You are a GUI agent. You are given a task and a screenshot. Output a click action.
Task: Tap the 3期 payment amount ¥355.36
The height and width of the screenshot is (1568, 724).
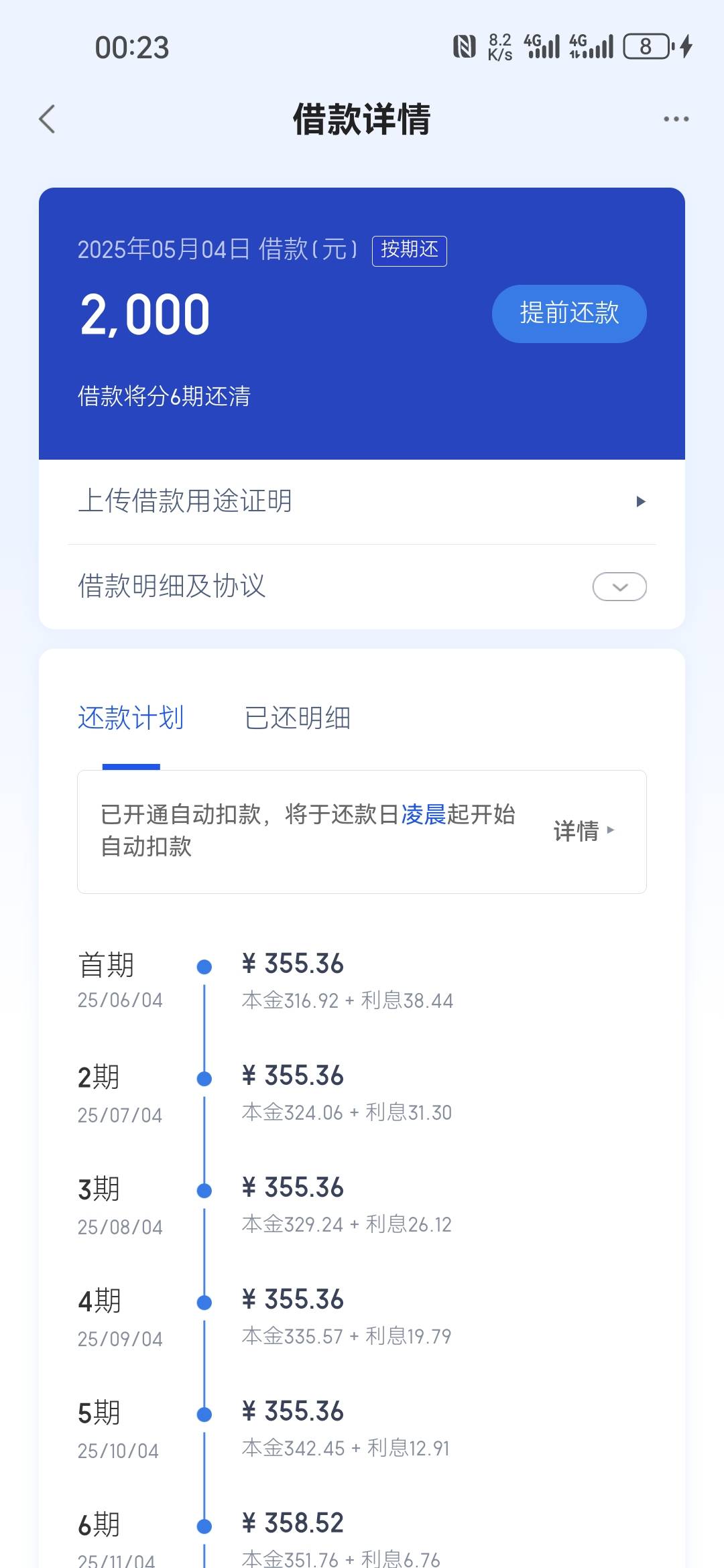pos(293,1187)
